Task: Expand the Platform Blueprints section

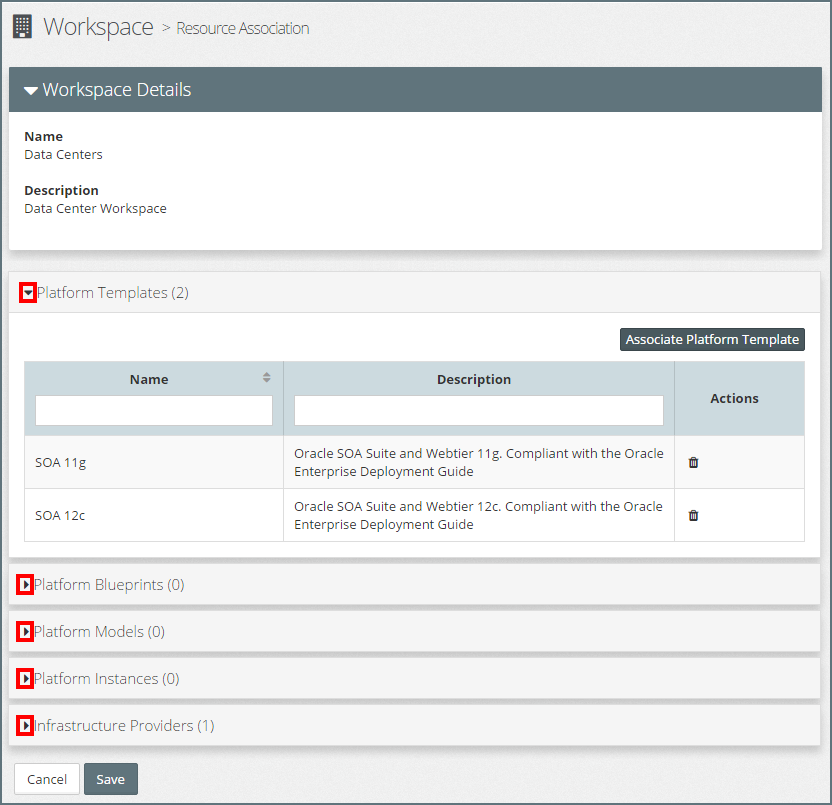Action: point(25,585)
